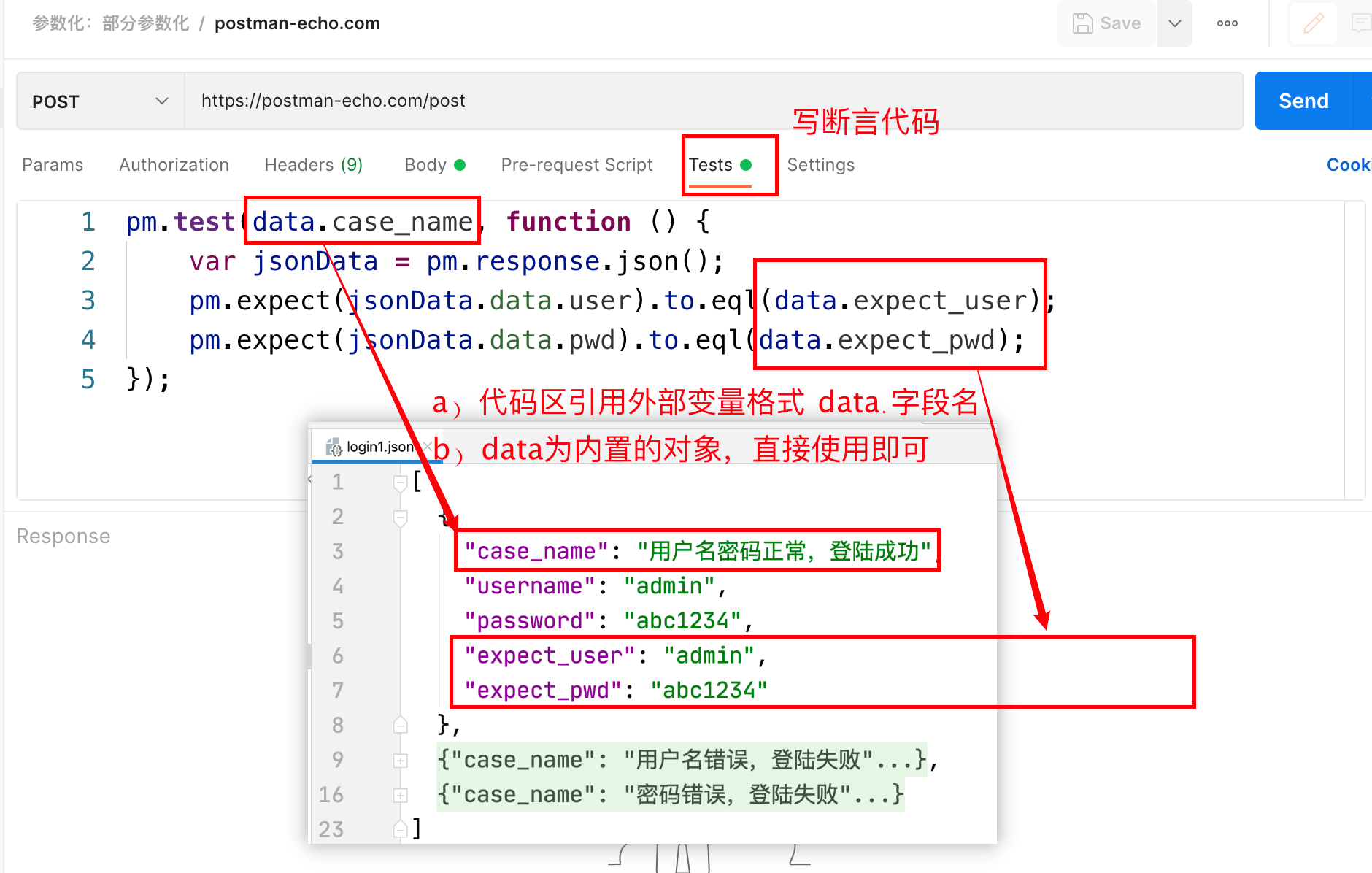The height and width of the screenshot is (873, 1372).
Task: Click the breadcrumb folder 参数化：部分参数化
Action: pos(111,23)
